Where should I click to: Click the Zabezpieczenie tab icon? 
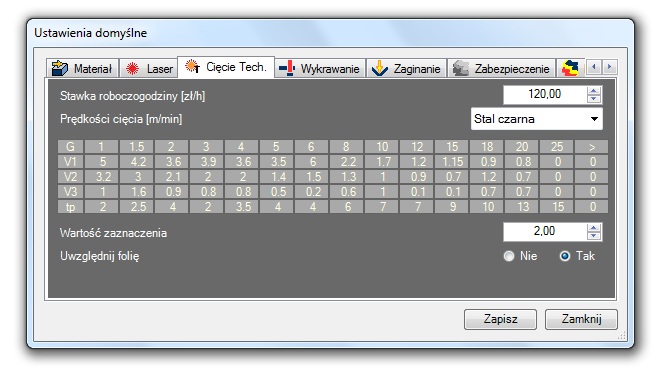coord(460,68)
